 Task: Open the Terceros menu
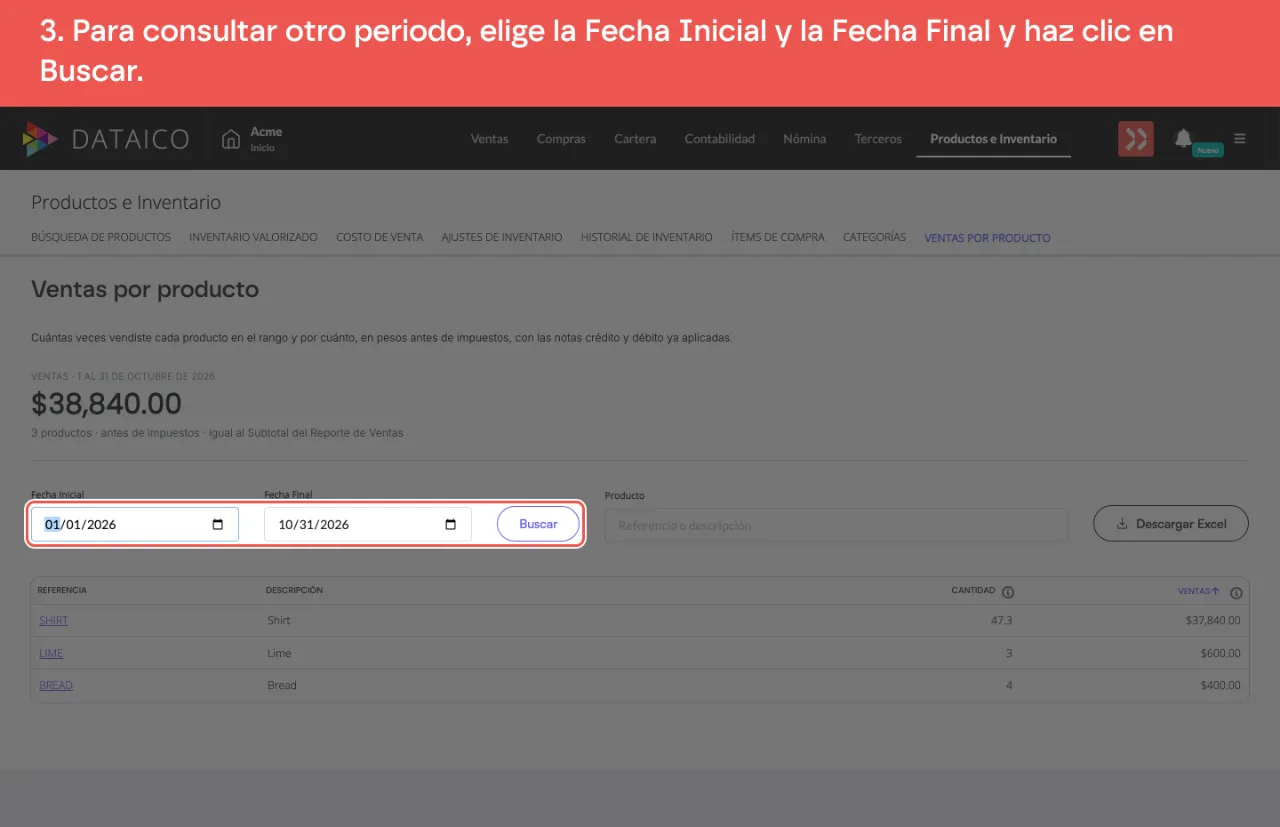click(x=878, y=139)
